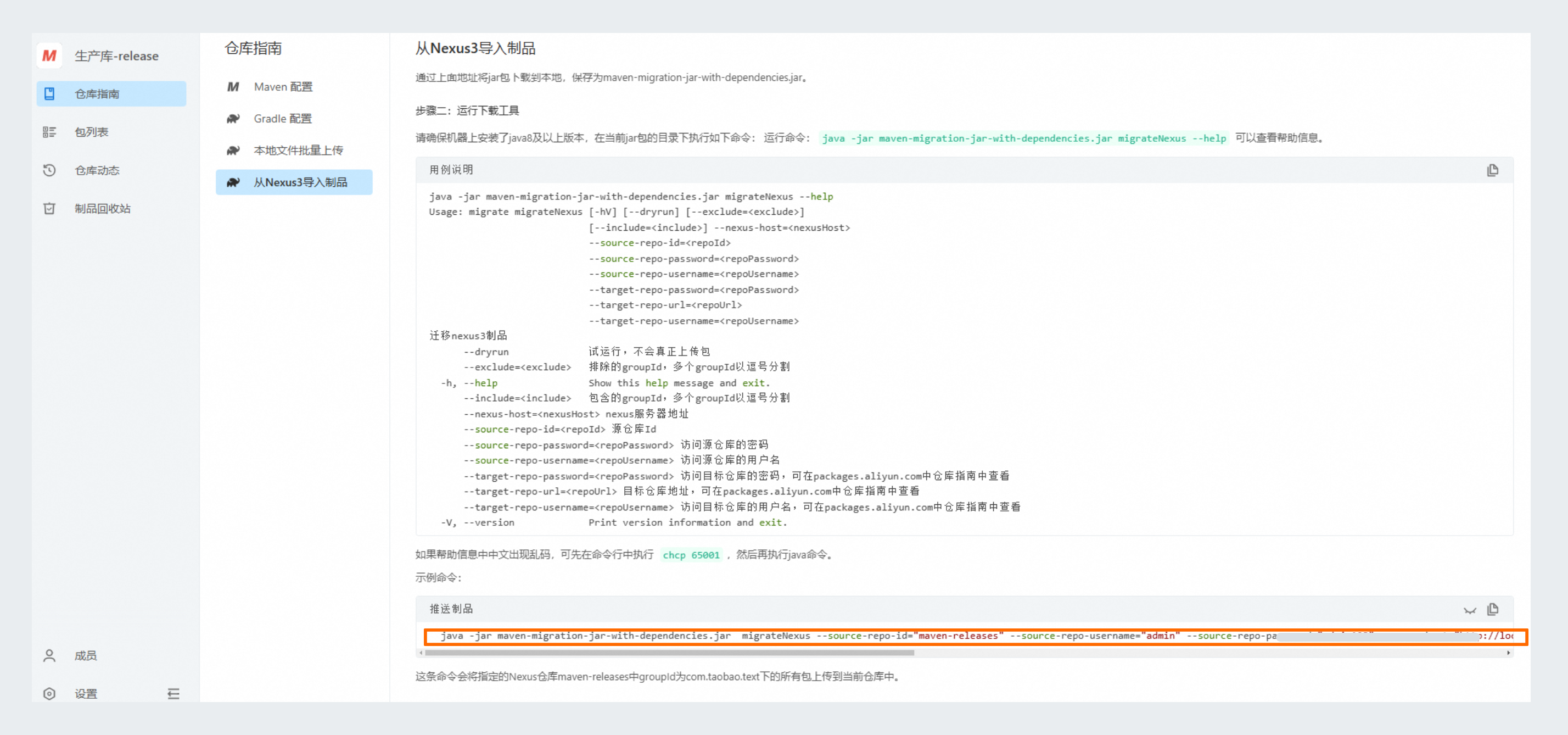Viewport: 1568px width, 735px height.
Task: Click the 步骤二：运行下载工具 heading
Action: [467, 111]
